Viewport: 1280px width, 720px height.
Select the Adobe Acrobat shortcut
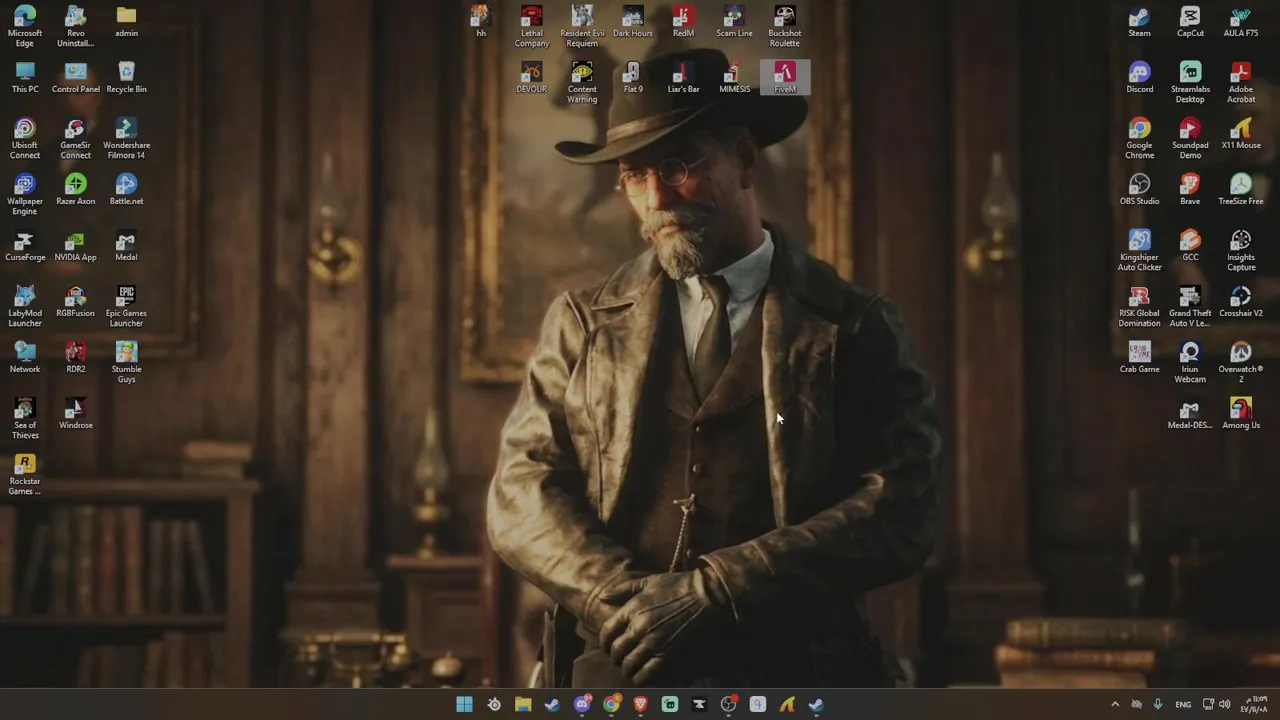[1241, 82]
